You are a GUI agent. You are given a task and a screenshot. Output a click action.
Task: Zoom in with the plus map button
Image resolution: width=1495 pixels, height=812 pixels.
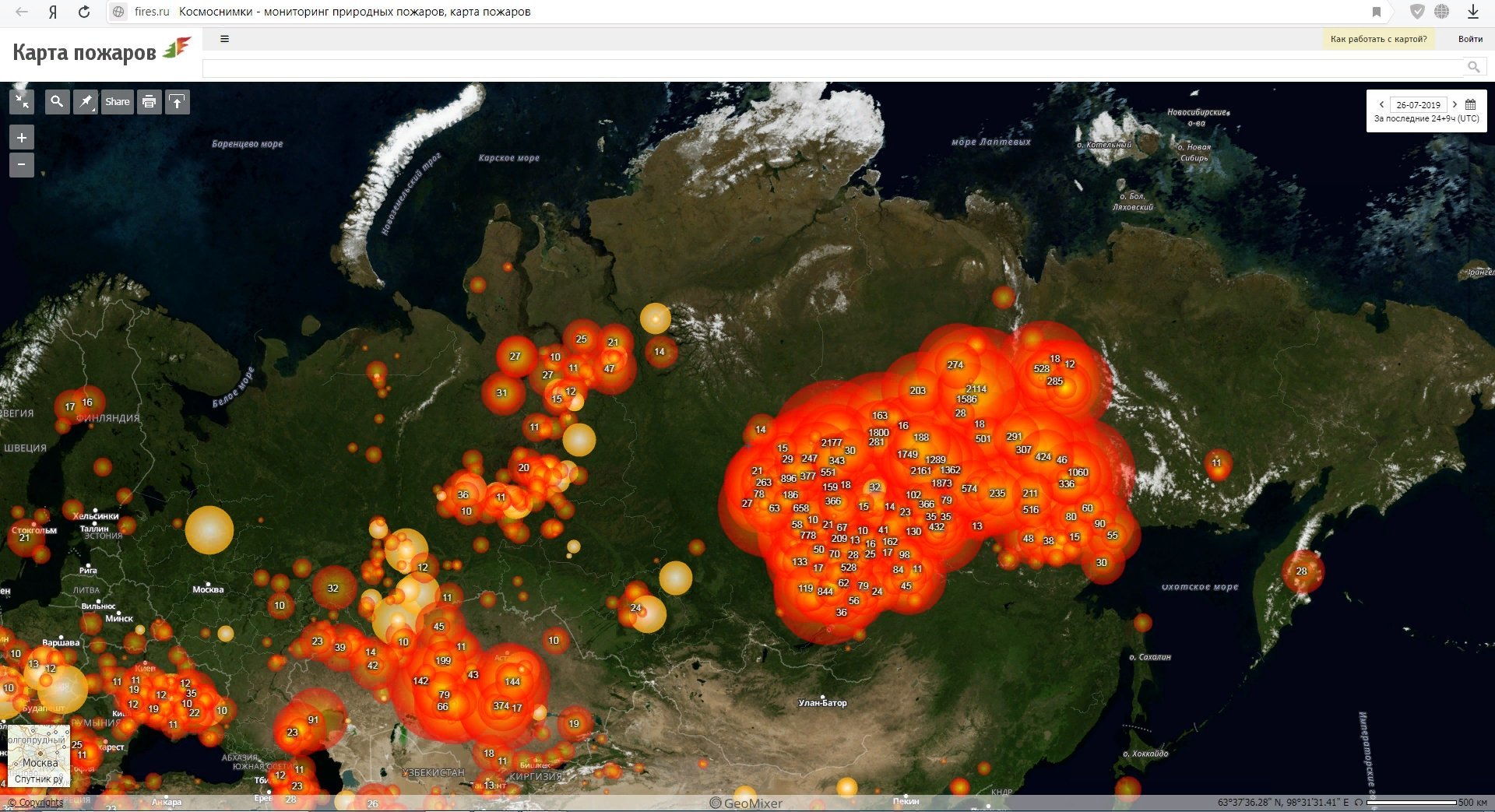coord(22,138)
